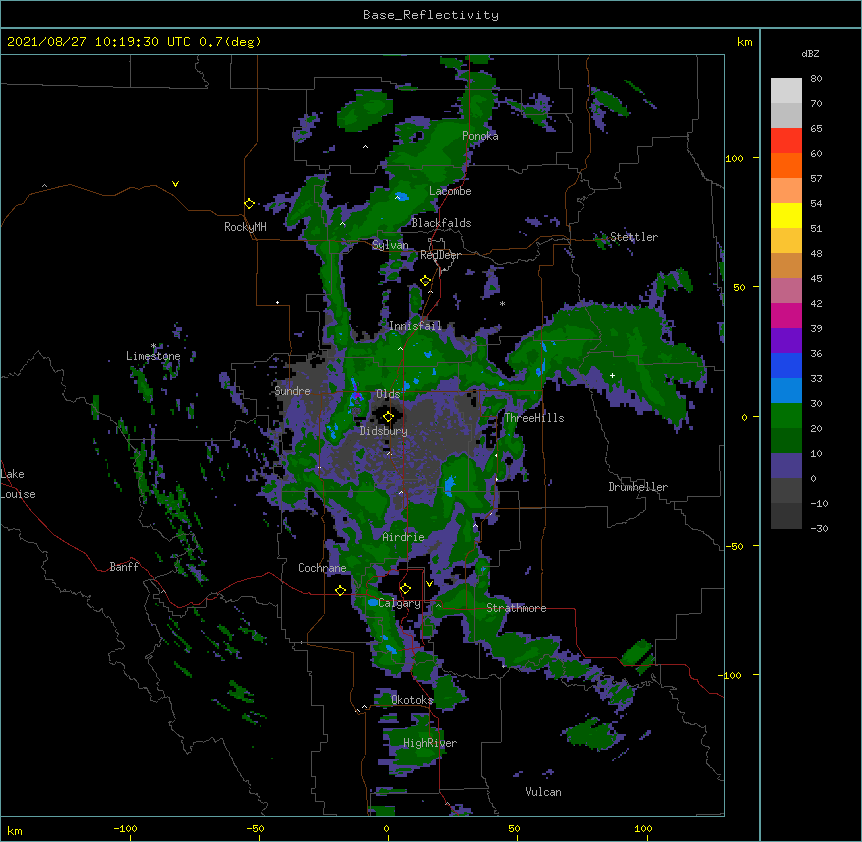Select the magenta 39-42 dBZ legend swatch
Screen dimensions: 862x842
(x=786, y=315)
